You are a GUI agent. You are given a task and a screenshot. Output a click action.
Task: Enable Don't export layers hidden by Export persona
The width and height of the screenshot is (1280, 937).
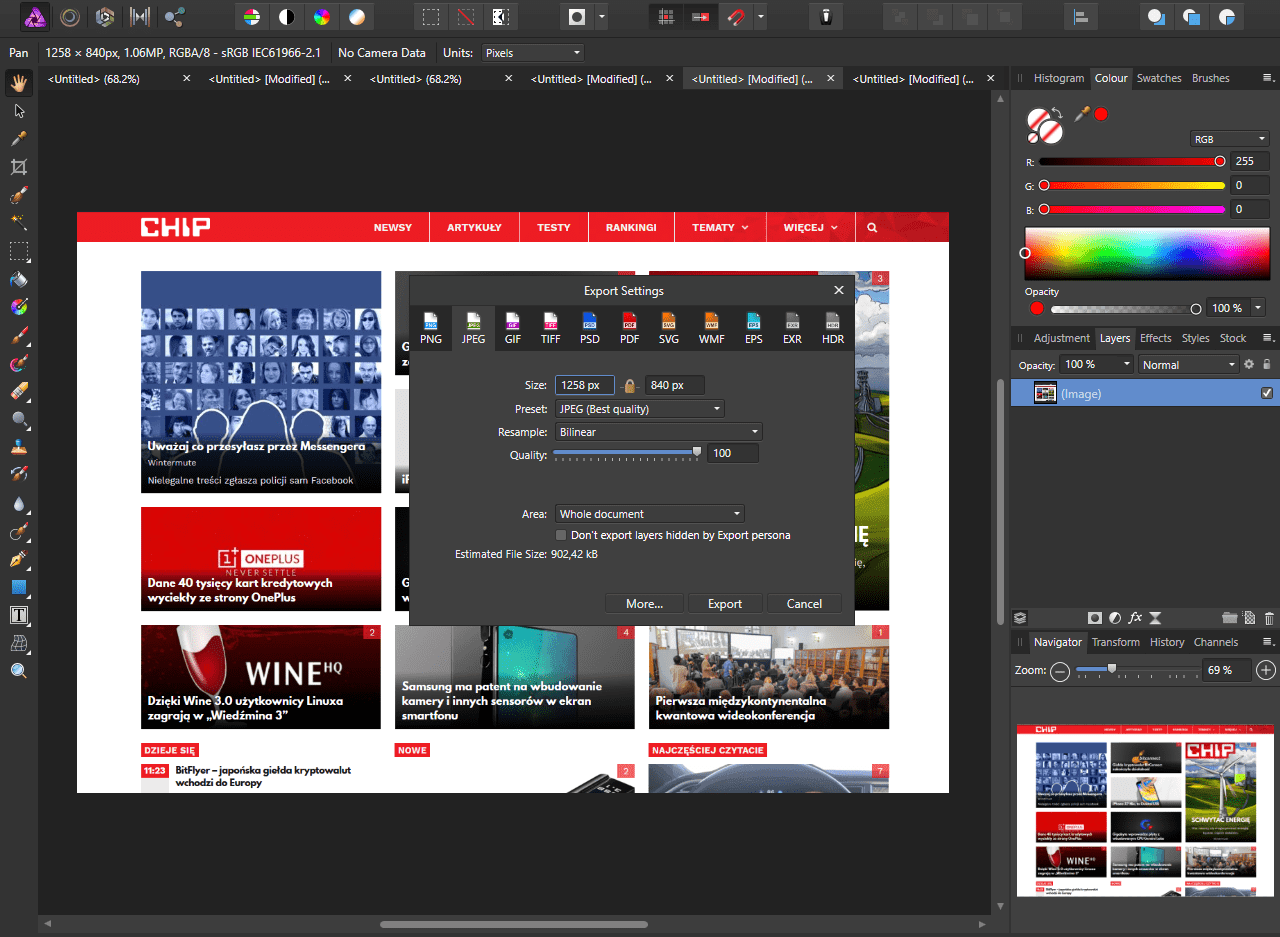pos(561,536)
